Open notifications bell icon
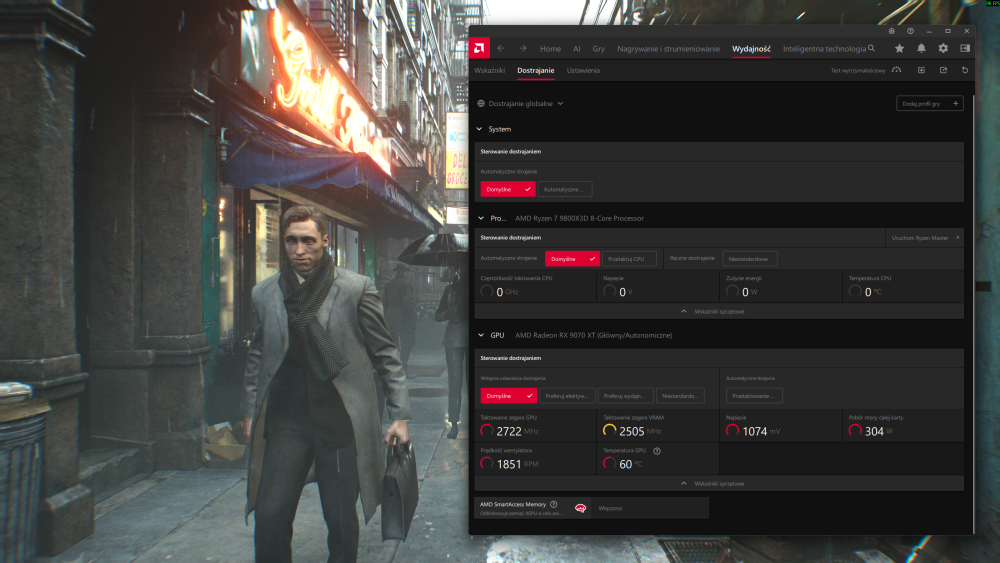This screenshot has width=1000, height=563. (922, 48)
